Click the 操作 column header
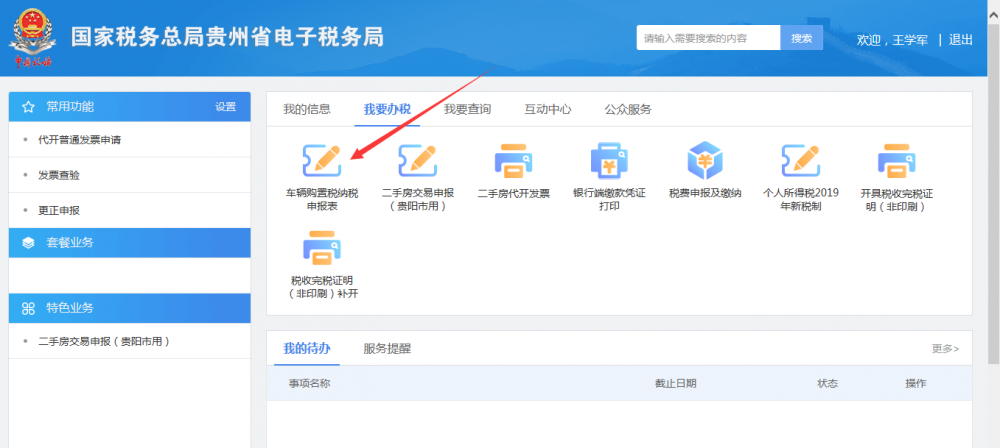 click(916, 384)
